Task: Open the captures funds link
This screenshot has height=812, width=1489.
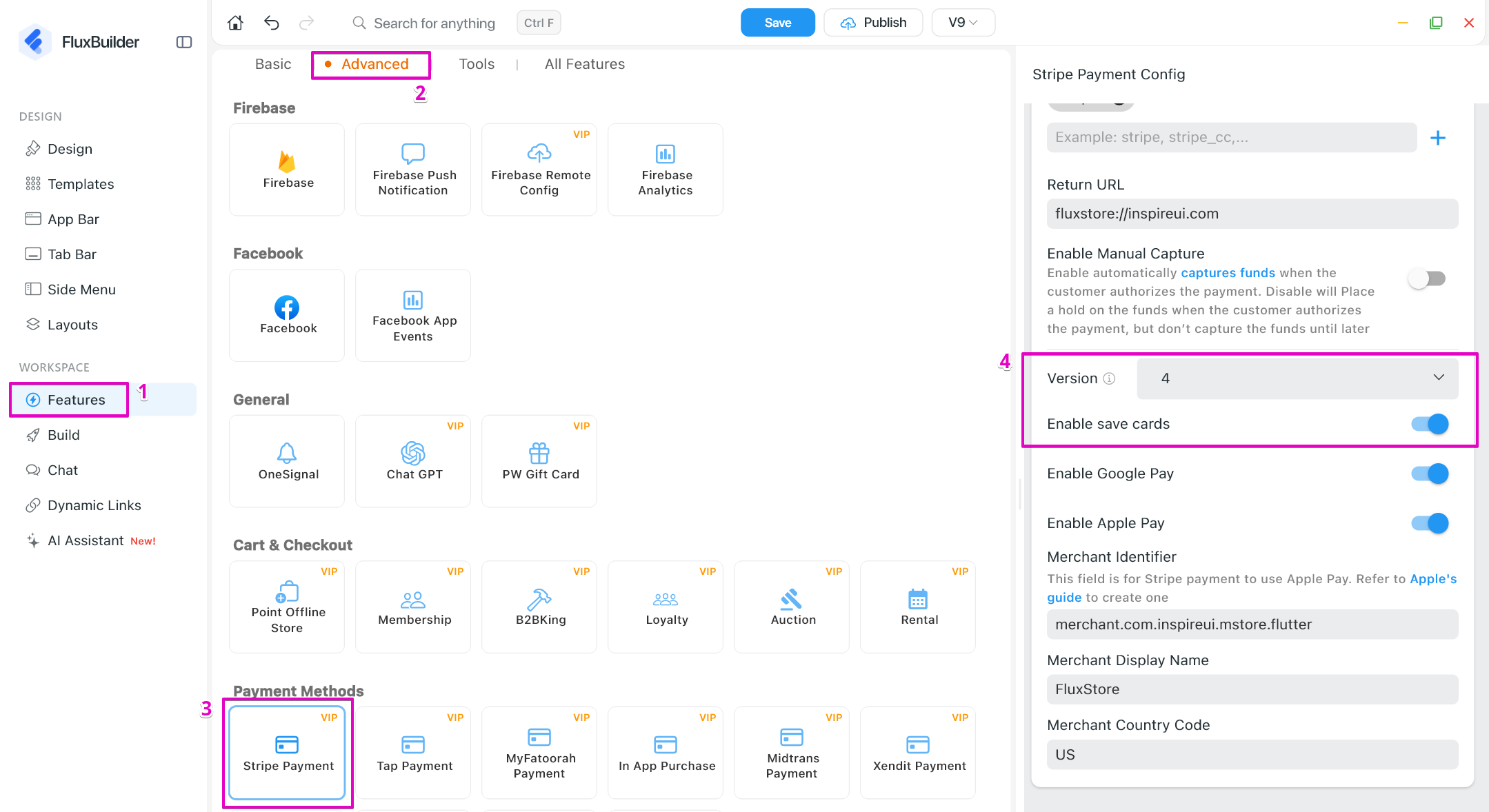Action: 1228,273
